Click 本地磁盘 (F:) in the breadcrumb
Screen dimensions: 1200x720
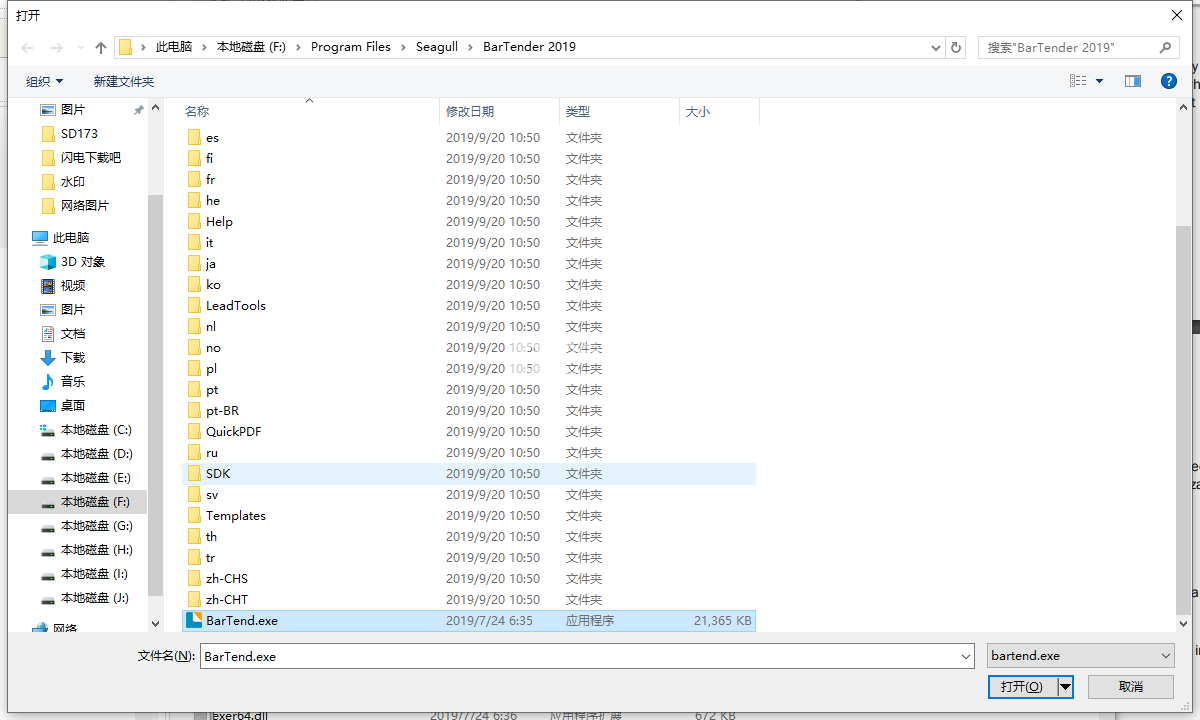pyautogui.click(x=251, y=47)
